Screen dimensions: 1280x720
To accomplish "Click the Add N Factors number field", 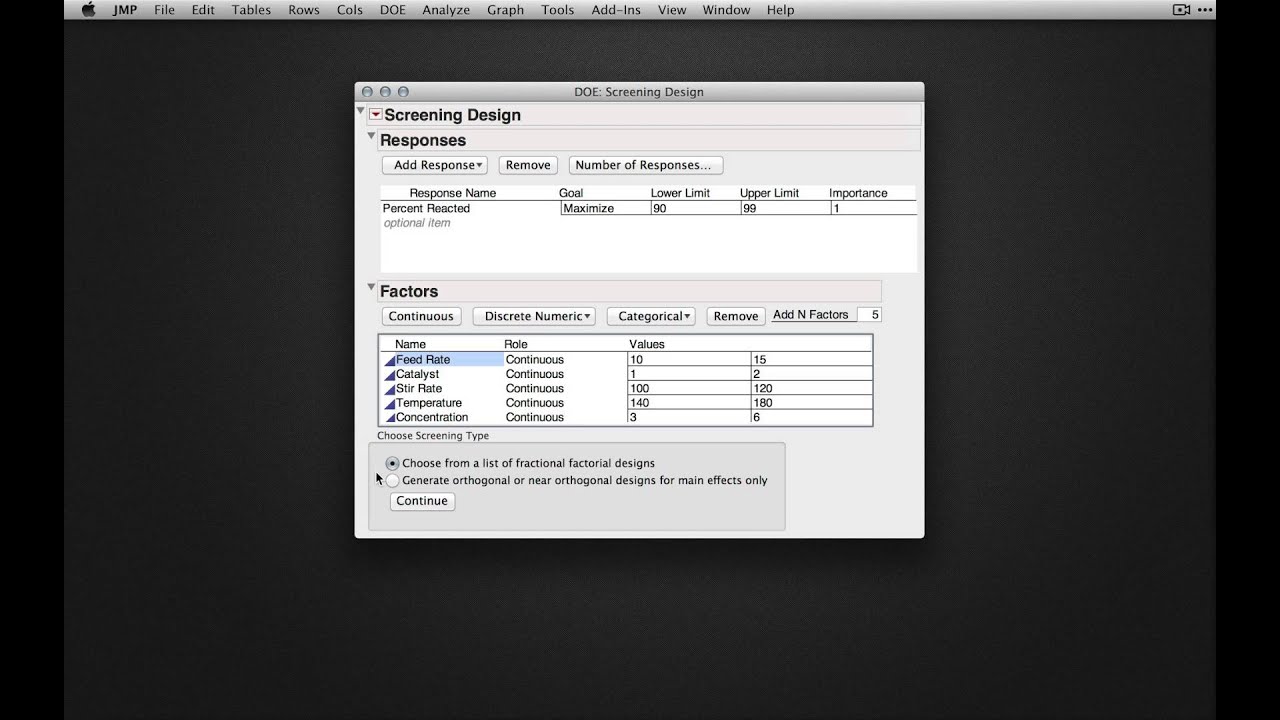I will tap(868, 315).
